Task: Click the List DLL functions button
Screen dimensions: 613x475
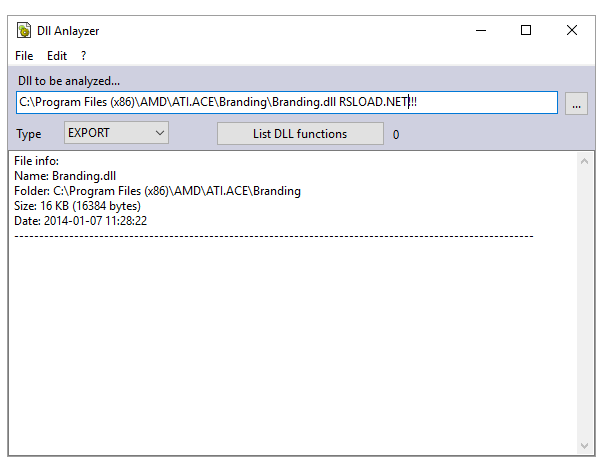Action: [300, 134]
